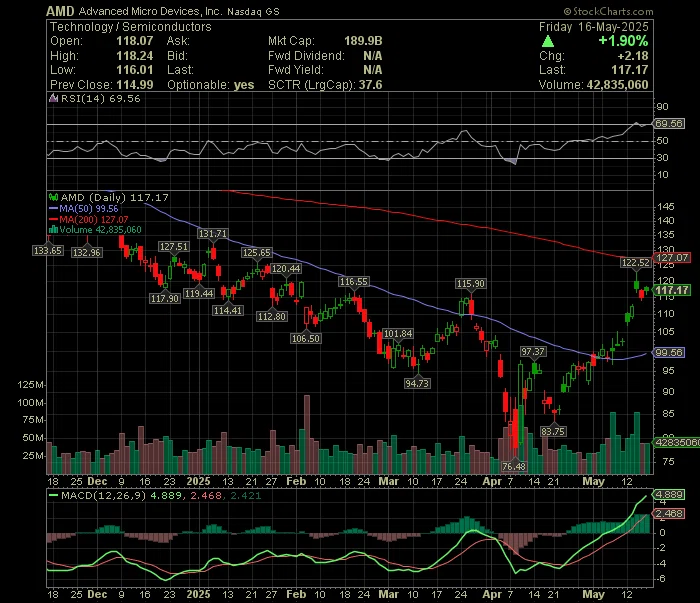
Task: Click the 76.48 low annotation
Action: (x=514, y=466)
